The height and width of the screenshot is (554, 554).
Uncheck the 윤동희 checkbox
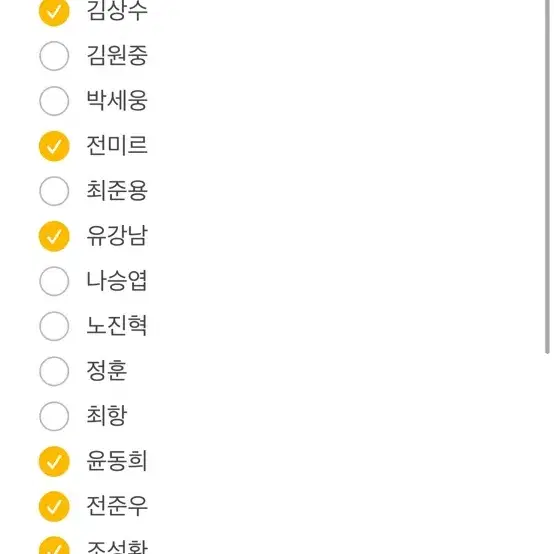54,461
